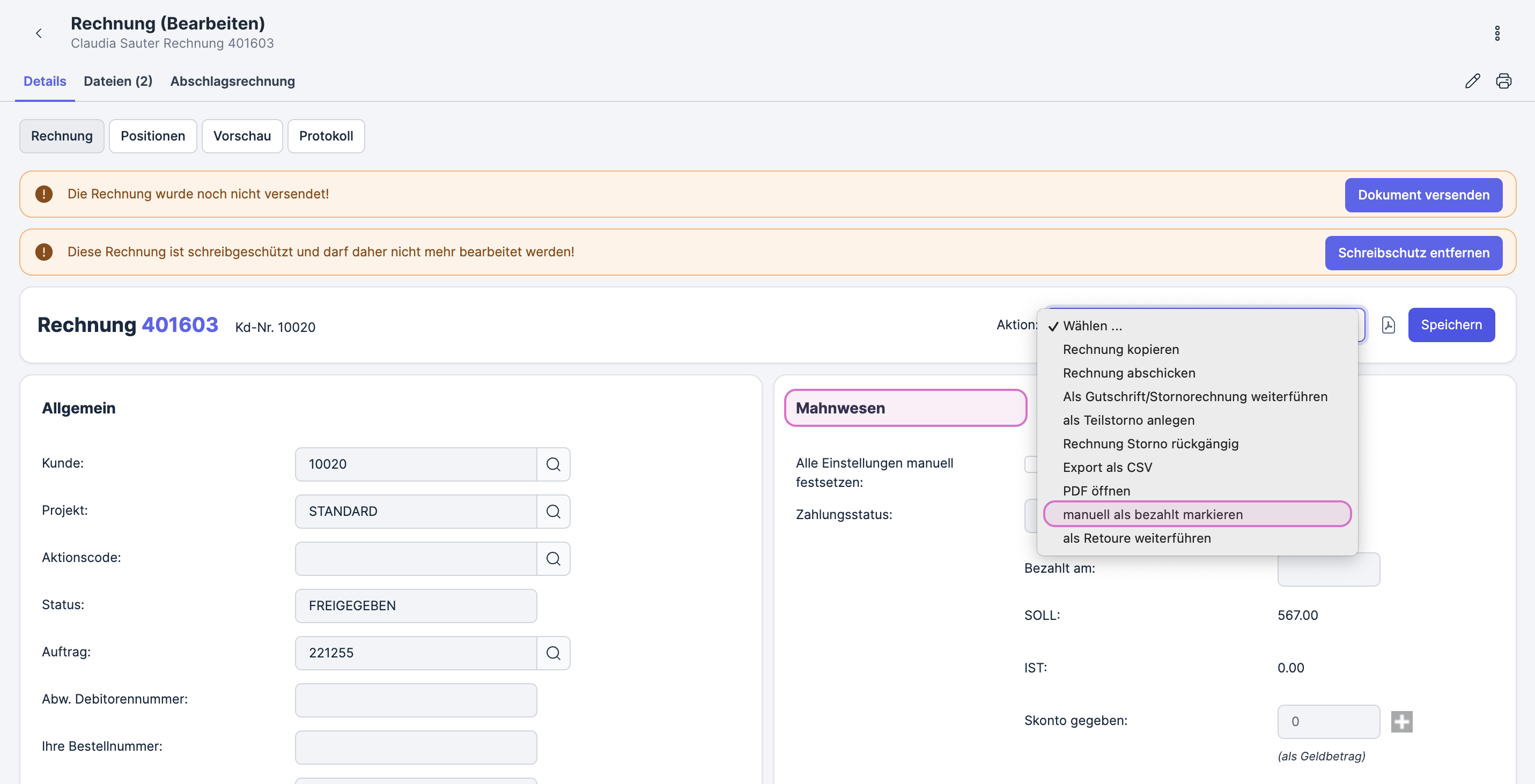This screenshot has height=784, width=1535.
Task: Click the pencil edit icon
Action: [x=1472, y=81]
